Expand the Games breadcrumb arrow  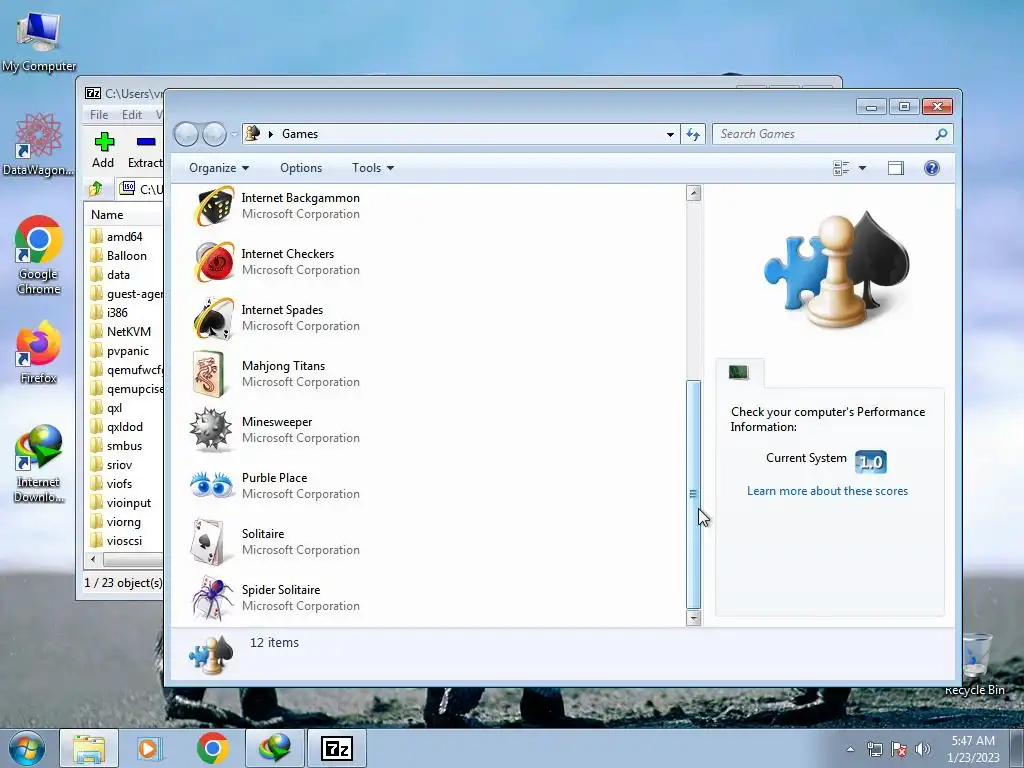(x=270, y=135)
